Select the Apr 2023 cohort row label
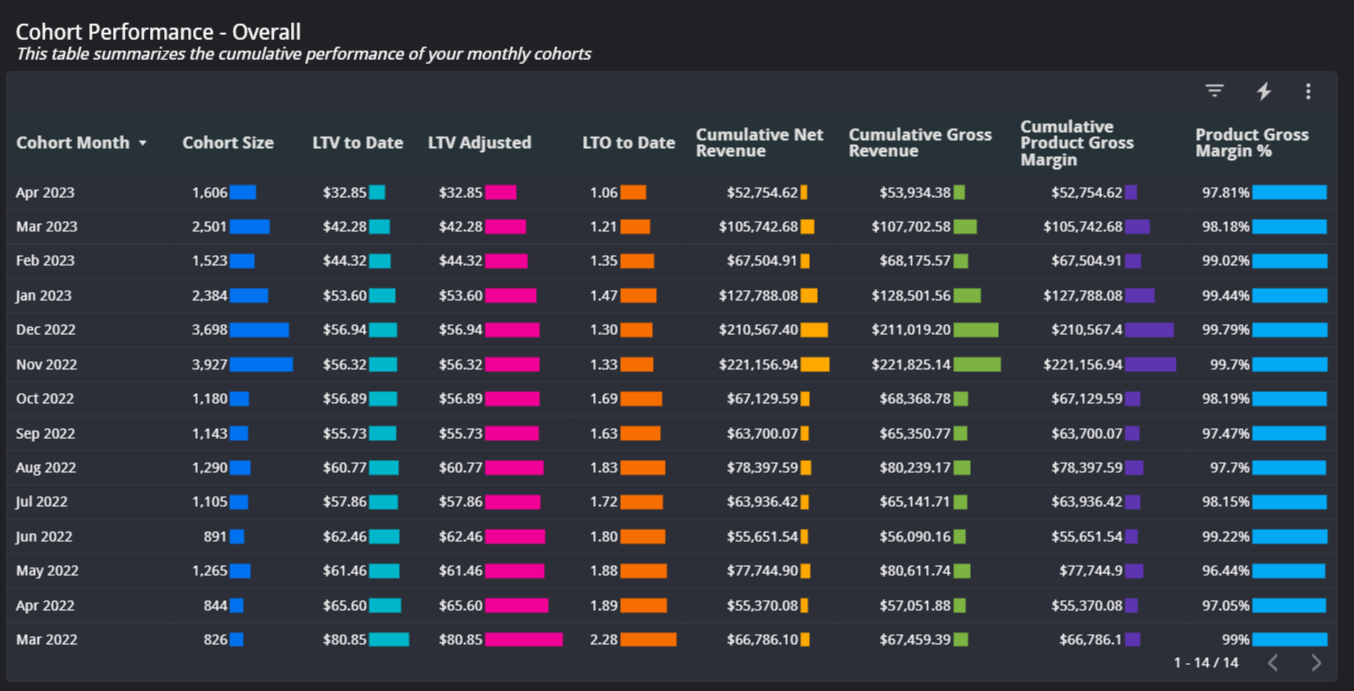 [x=45, y=193]
